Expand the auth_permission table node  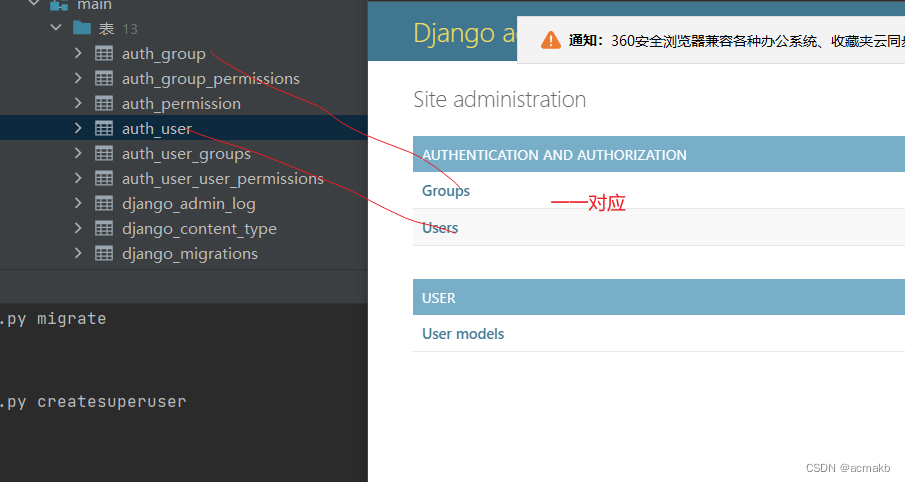tap(78, 103)
